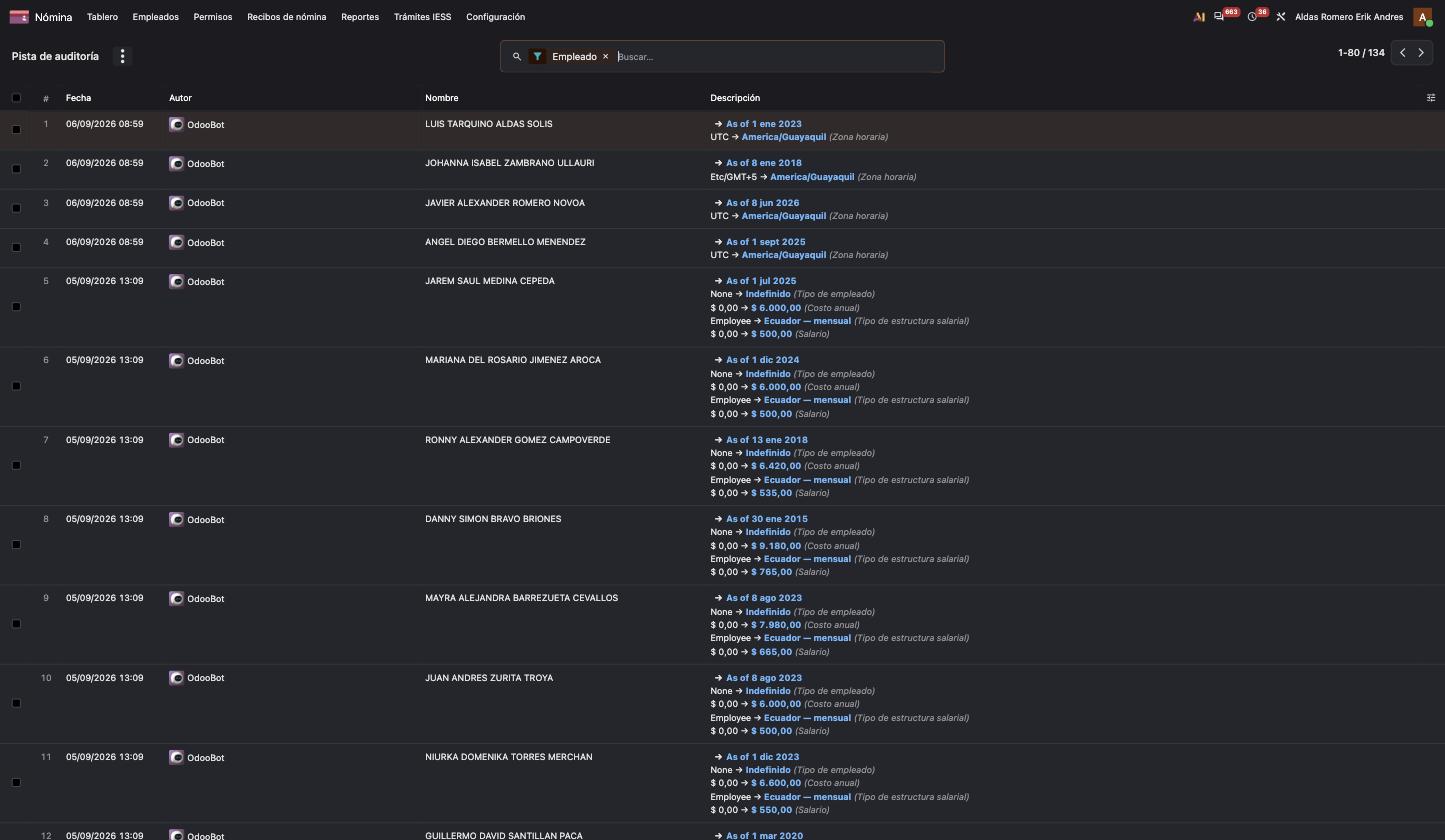The width and height of the screenshot is (1445, 840).
Task: Click the name MAYRA ALEJANDRA BARREZUETA CEVALLOS
Action: click(521, 598)
